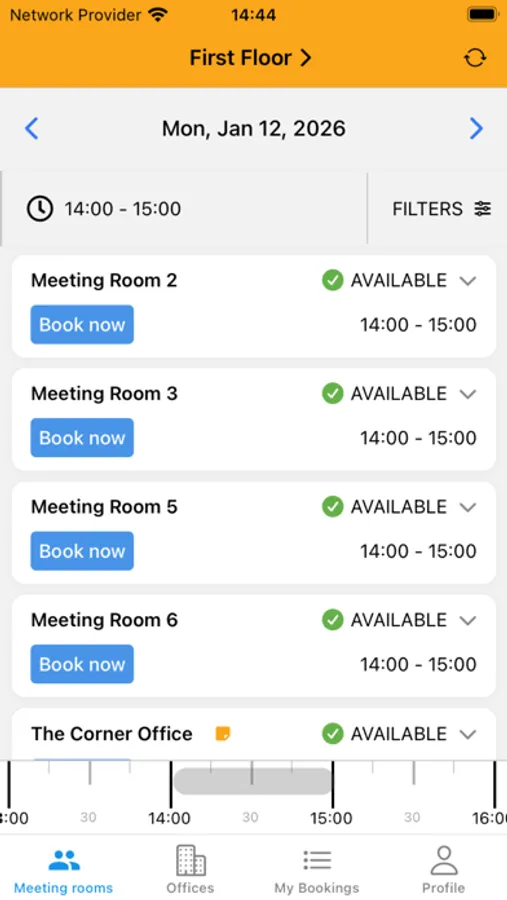The height and width of the screenshot is (900, 507).
Task: Expand Meeting Room 3 details chevron
Action: coord(469,394)
